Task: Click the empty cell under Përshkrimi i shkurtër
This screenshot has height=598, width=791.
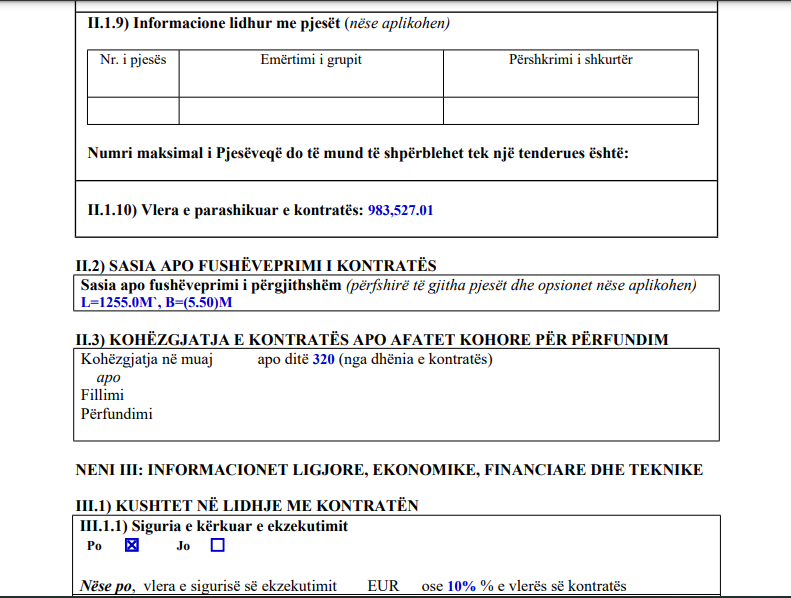Action: tap(571, 111)
